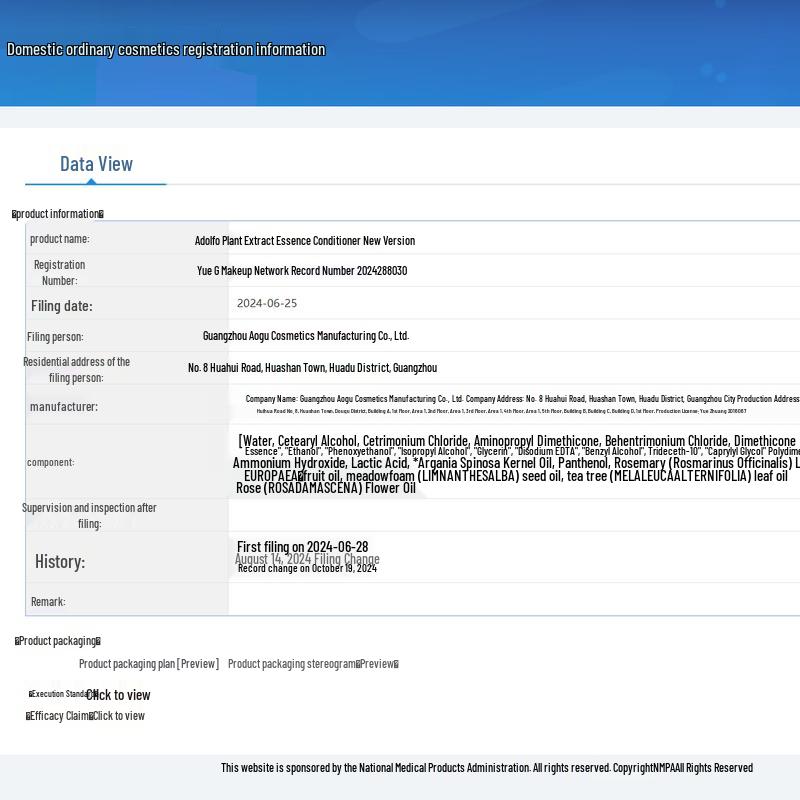800x800 pixels.
Task: Click the Registration Number: label
Action: tap(60, 273)
